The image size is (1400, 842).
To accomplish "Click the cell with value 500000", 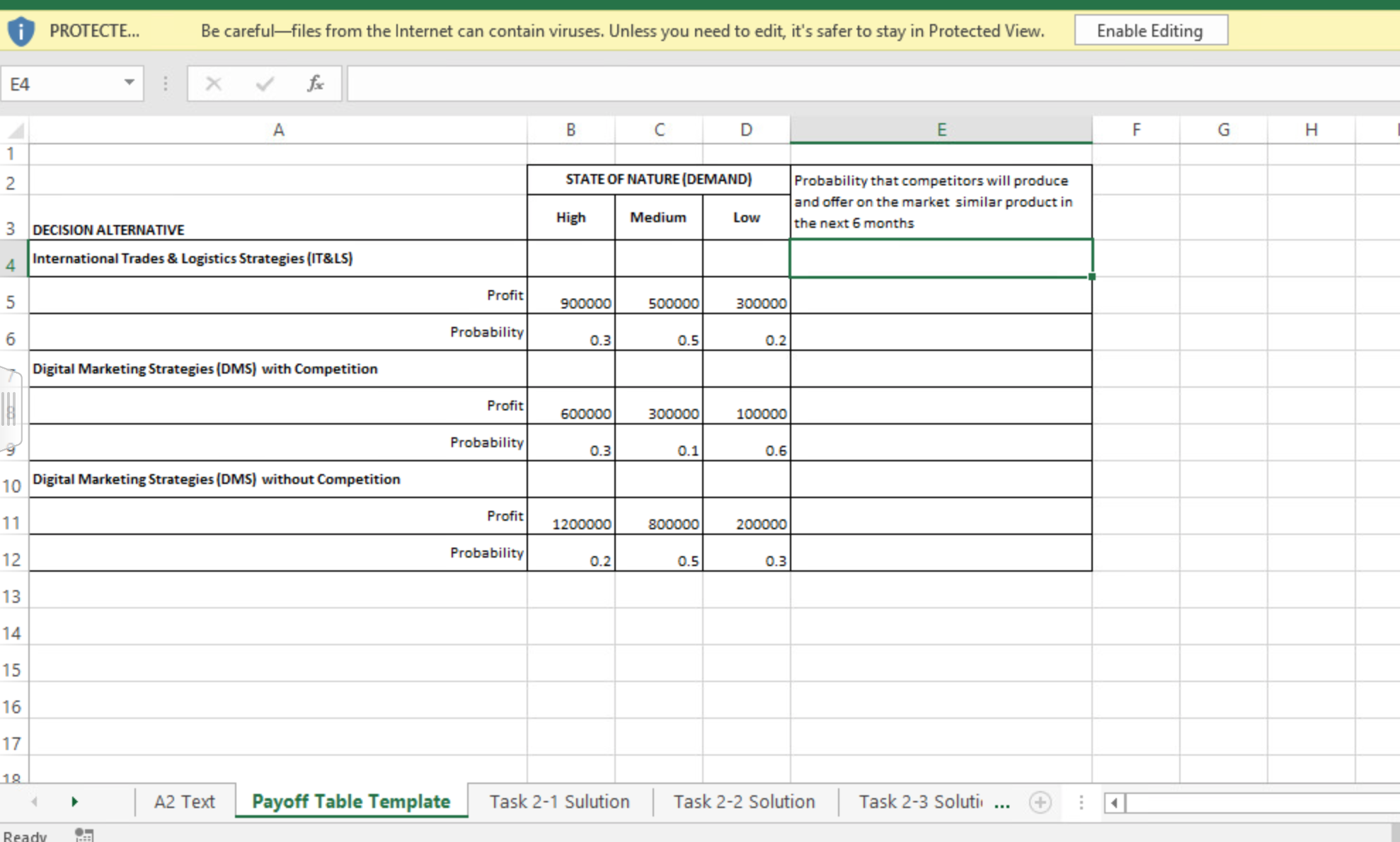I will (659, 296).
